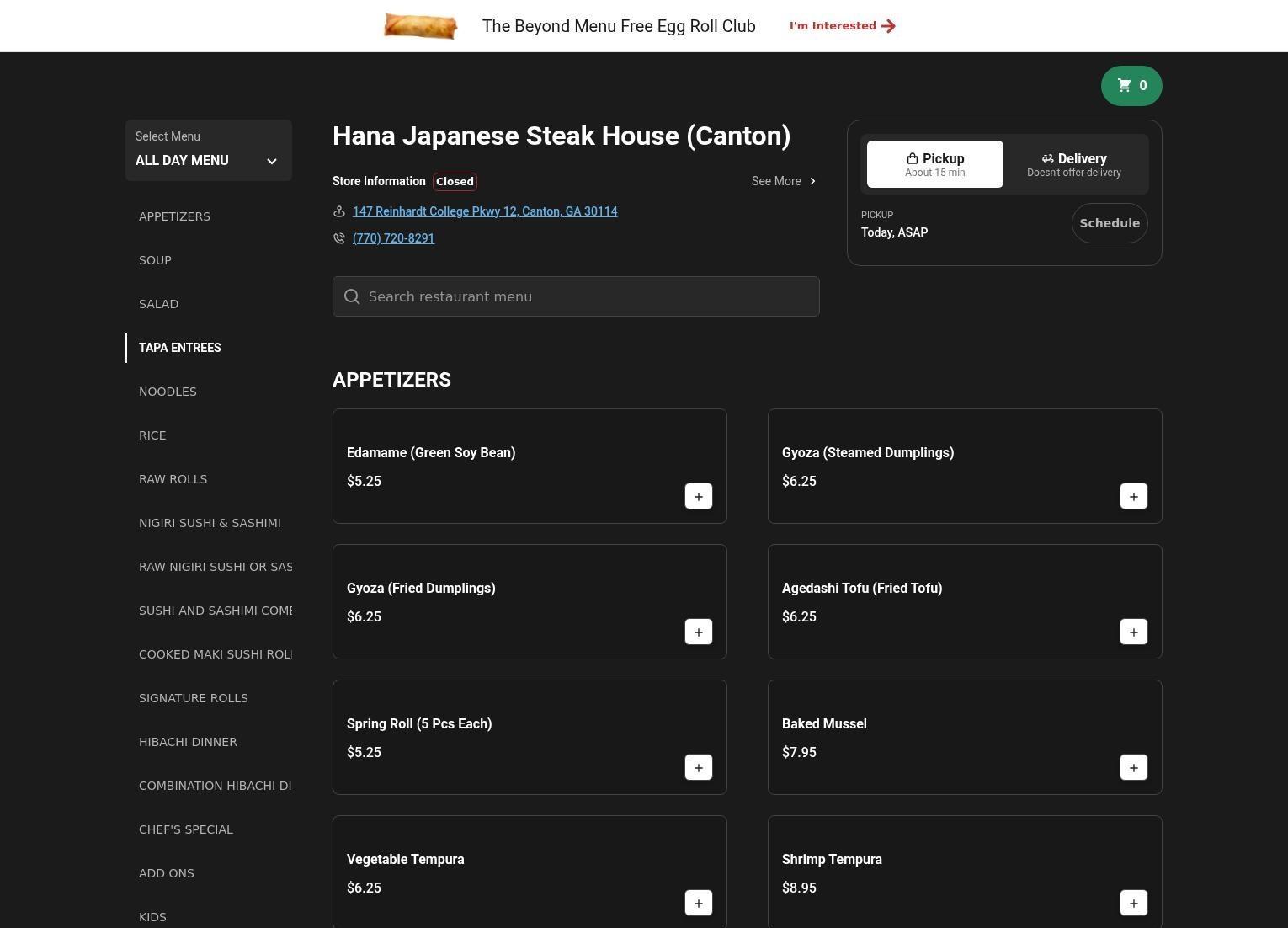1288x928 pixels.
Task: Click the I'm Interested link
Action: point(841,26)
